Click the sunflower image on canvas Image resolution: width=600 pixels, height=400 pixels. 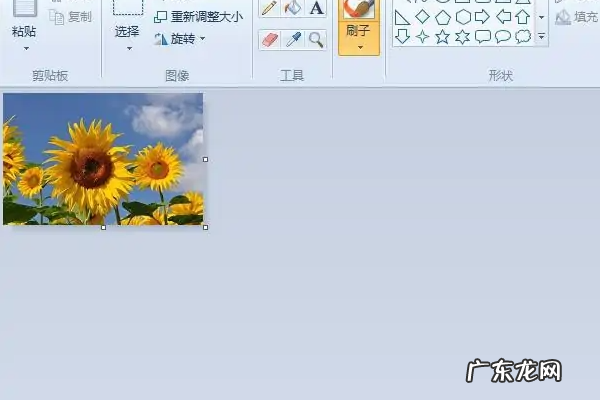(103, 159)
